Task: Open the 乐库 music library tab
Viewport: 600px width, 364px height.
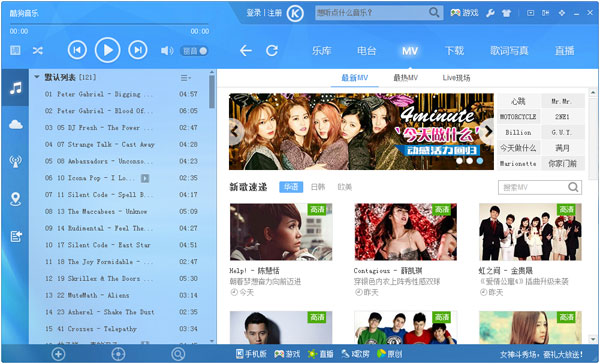Action: coord(321,51)
